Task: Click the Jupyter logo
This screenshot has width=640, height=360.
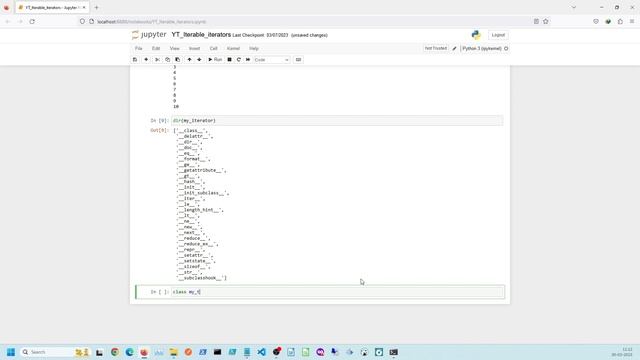Action: pyautogui.click(x=149, y=35)
